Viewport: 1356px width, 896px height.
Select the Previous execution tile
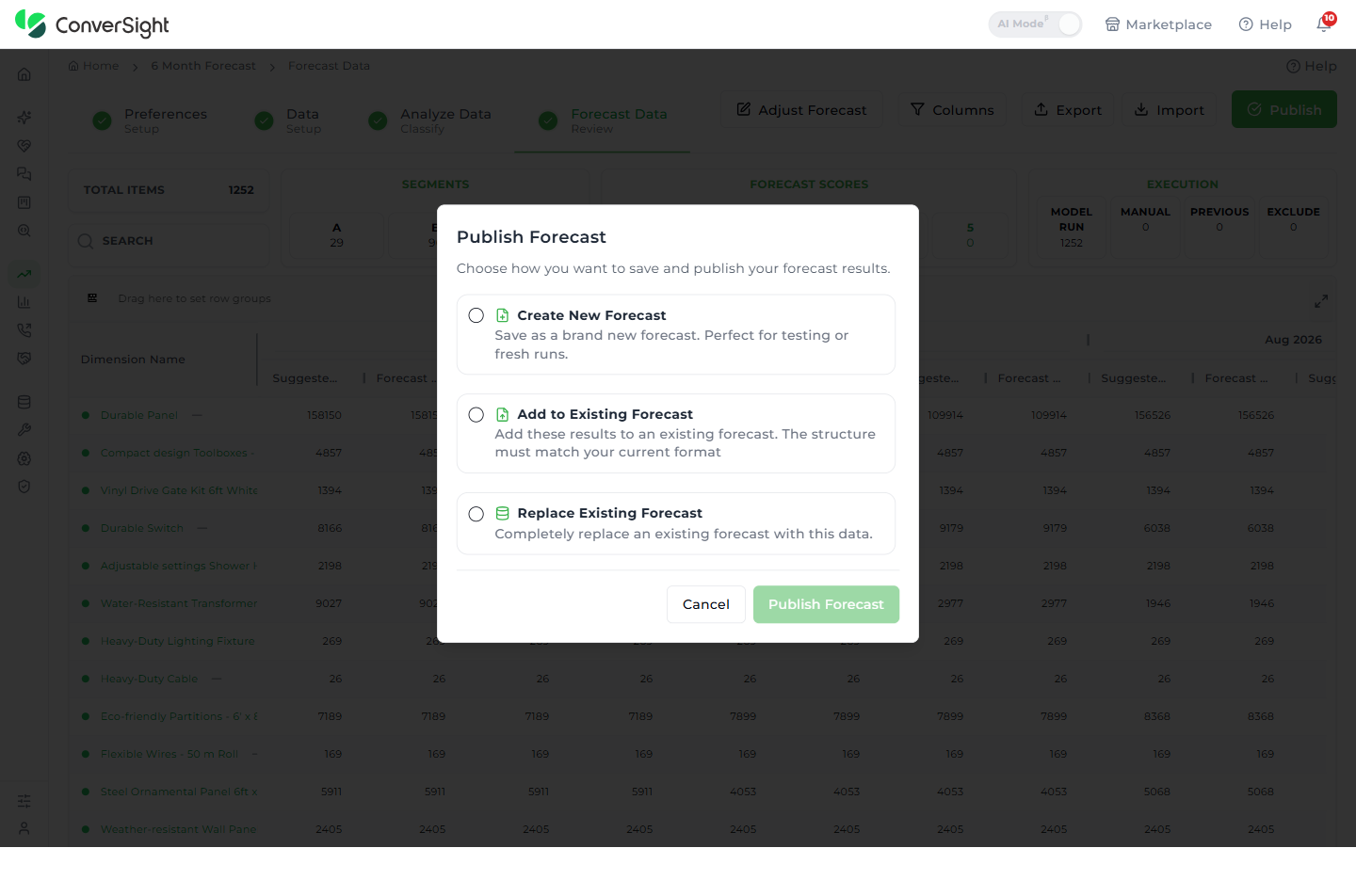[1219, 227]
